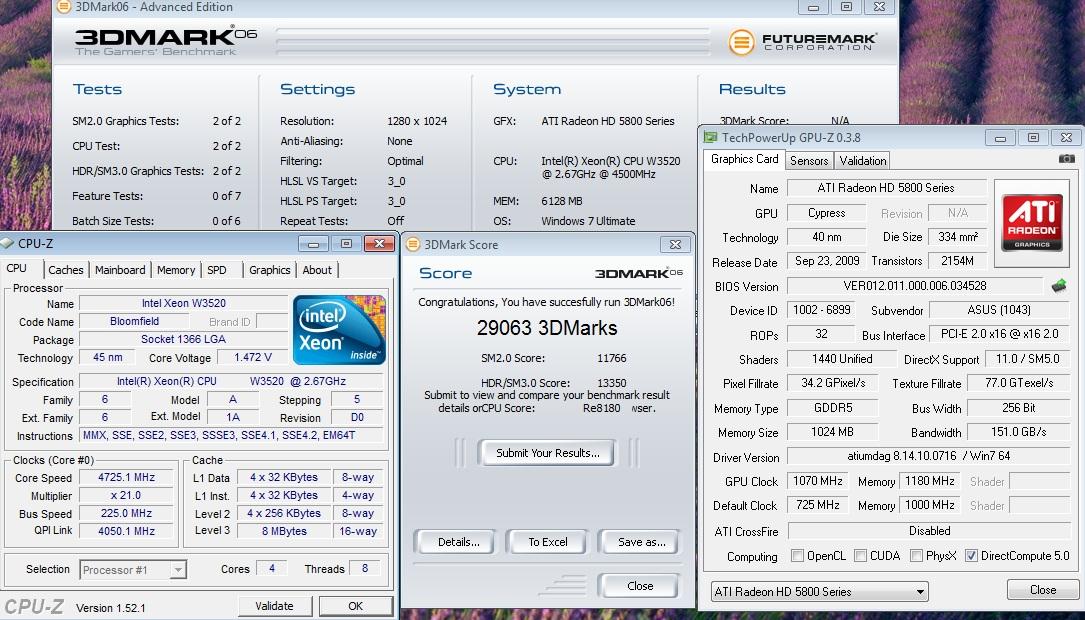Screen dimensions: 1085x620
Task: Click the Close button in the 3DMark Score dialog
Action: tap(639, 585)
